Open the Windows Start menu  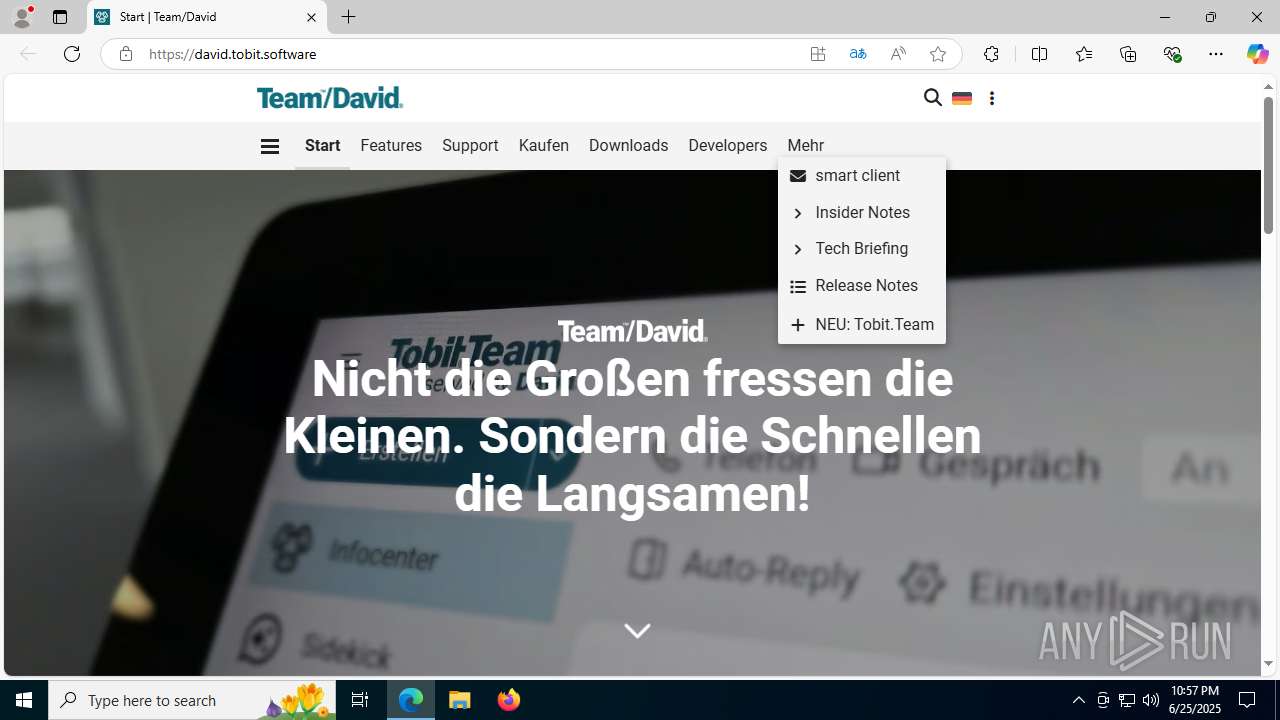click(x=24, y=700)
